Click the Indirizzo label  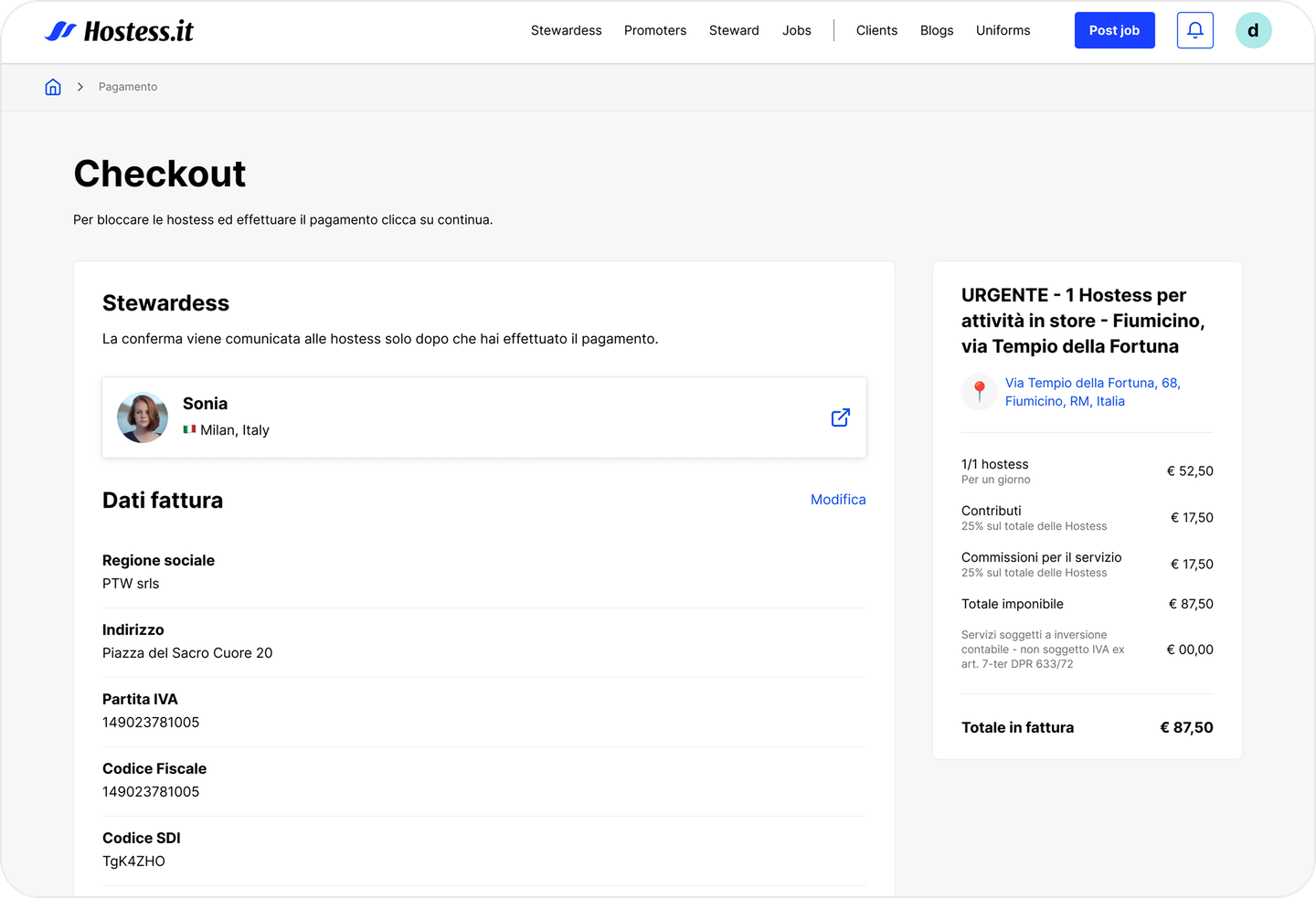click(133, 630)
